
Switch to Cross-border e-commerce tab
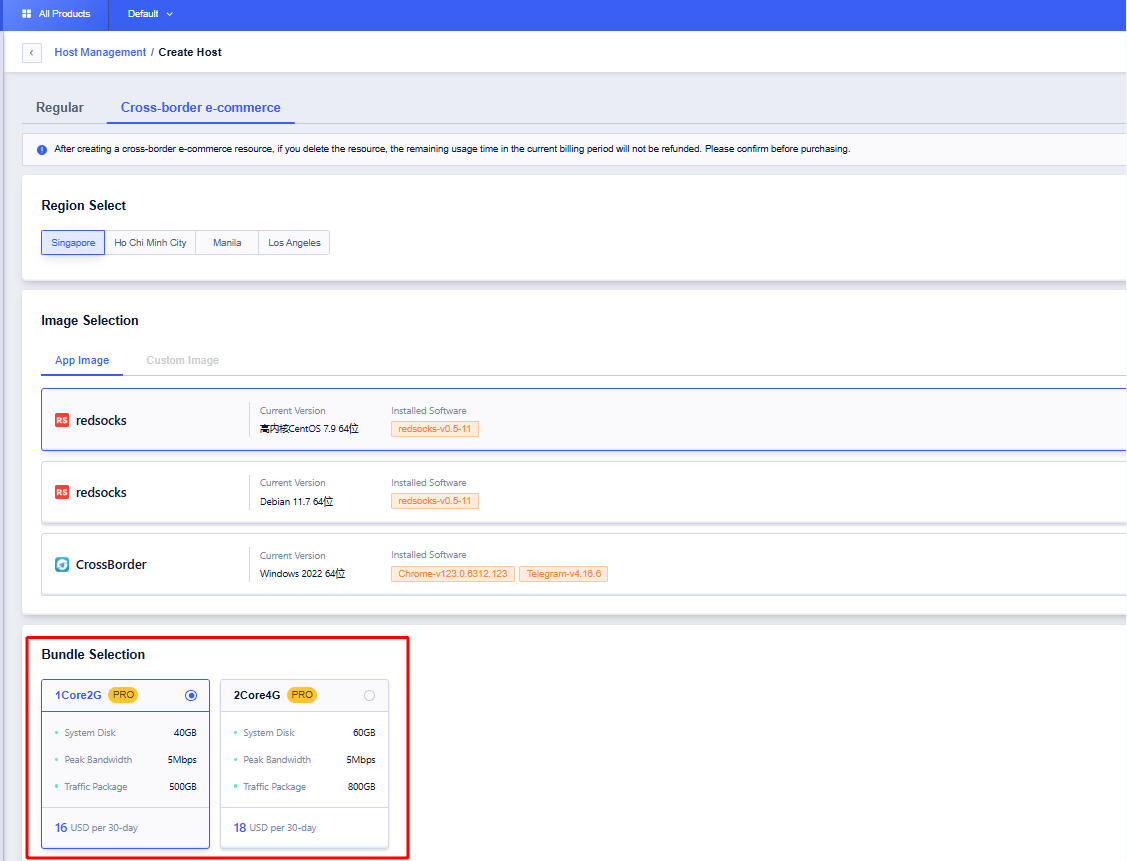201,107
